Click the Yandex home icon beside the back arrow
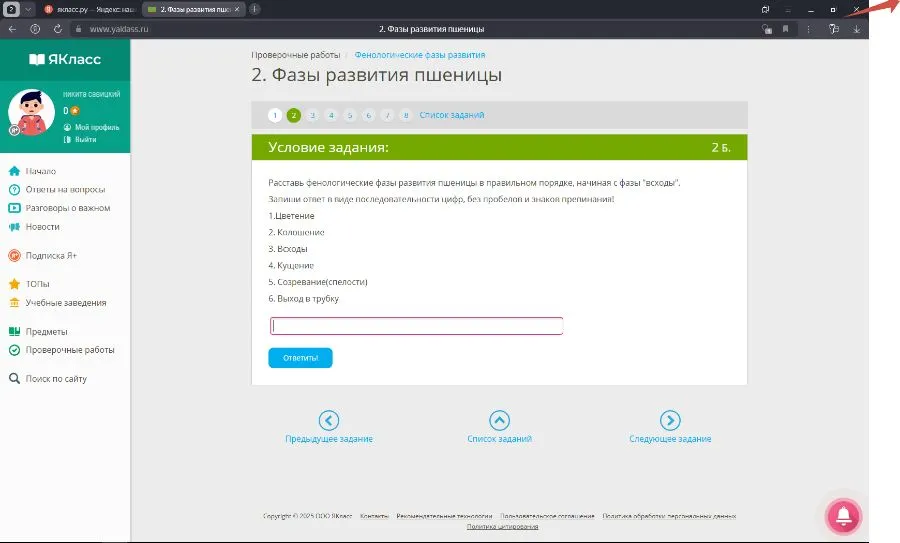 [35, 29]
